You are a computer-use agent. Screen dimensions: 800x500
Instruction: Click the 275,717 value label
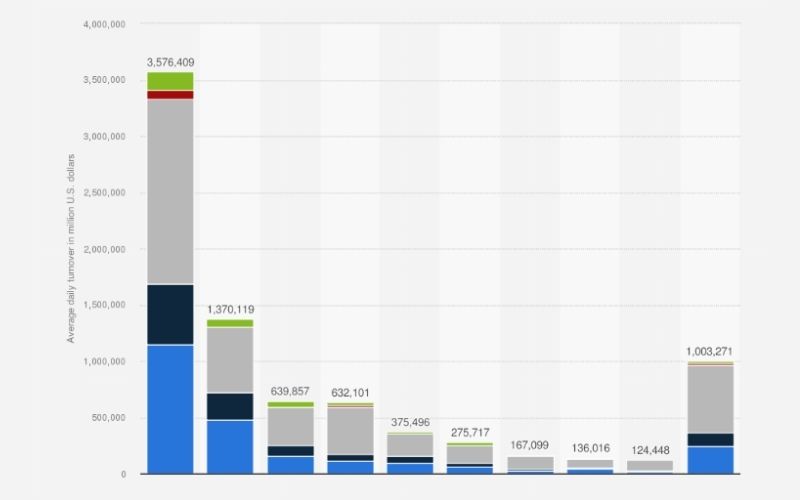click(470, 432)
